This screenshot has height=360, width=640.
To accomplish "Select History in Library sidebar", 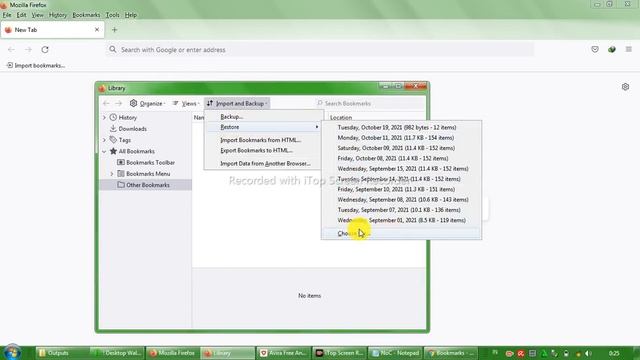I will pos(127,118).
